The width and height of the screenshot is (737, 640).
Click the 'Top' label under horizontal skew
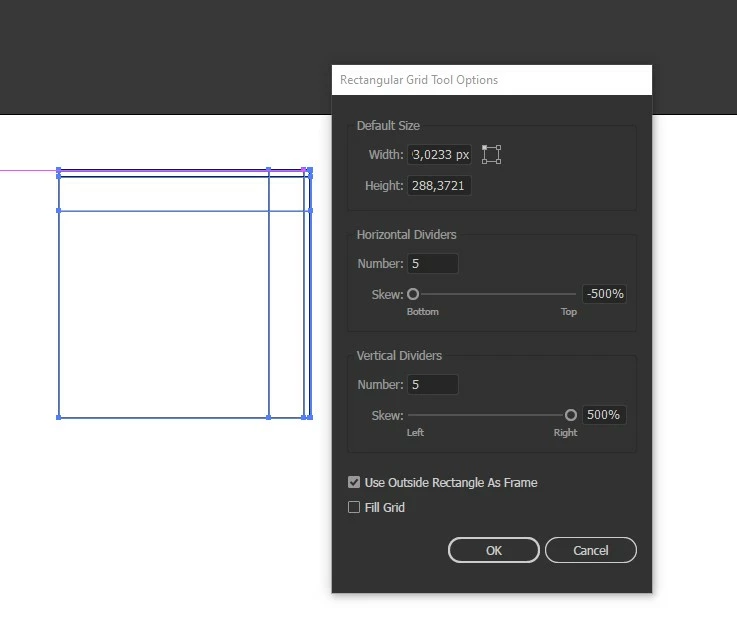[x=569, y=312]
